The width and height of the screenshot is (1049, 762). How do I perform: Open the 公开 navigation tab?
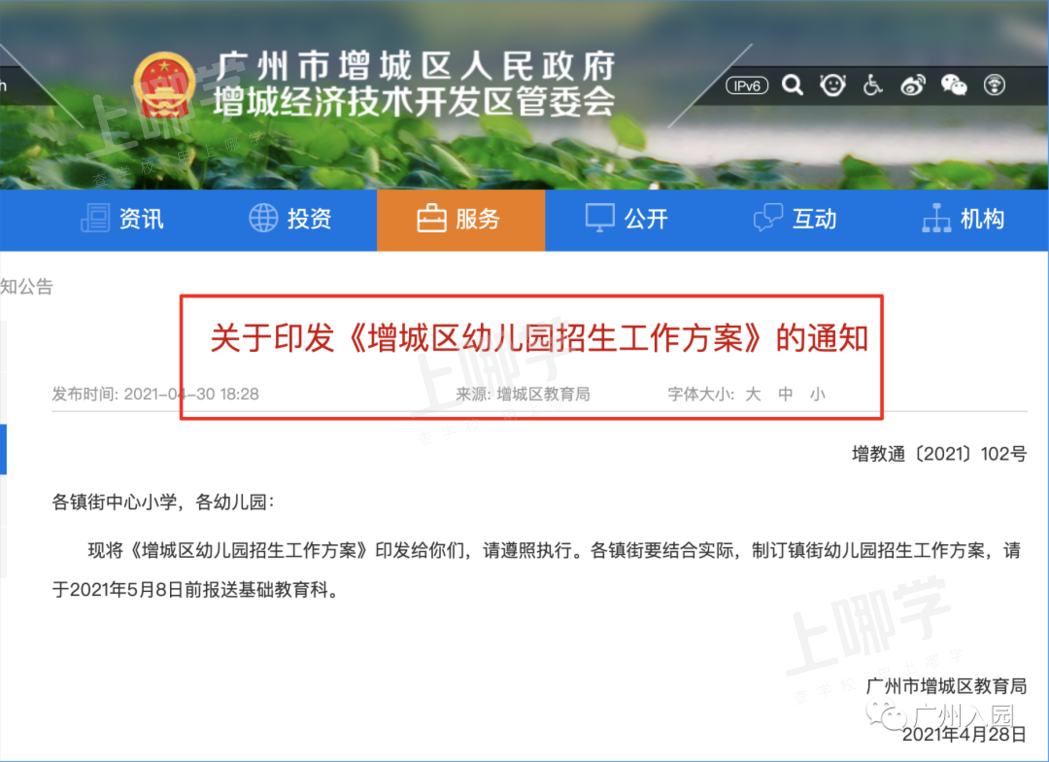point(627,219)
